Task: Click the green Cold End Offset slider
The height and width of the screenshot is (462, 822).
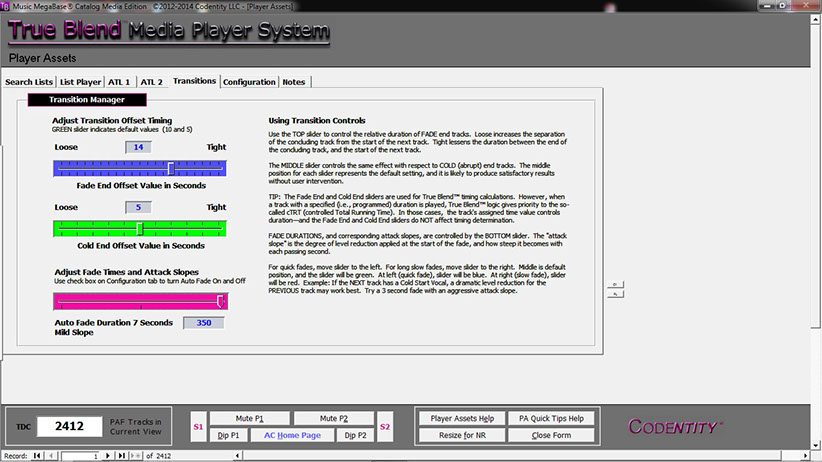Action: (139, 228)
